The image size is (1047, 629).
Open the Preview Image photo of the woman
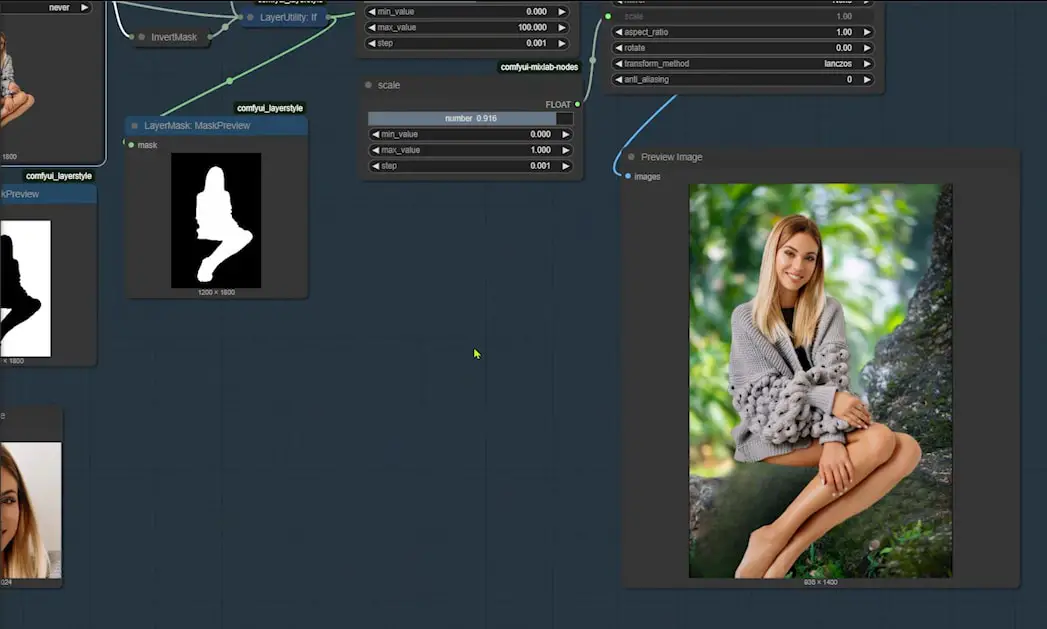click(x=821, y=381)
